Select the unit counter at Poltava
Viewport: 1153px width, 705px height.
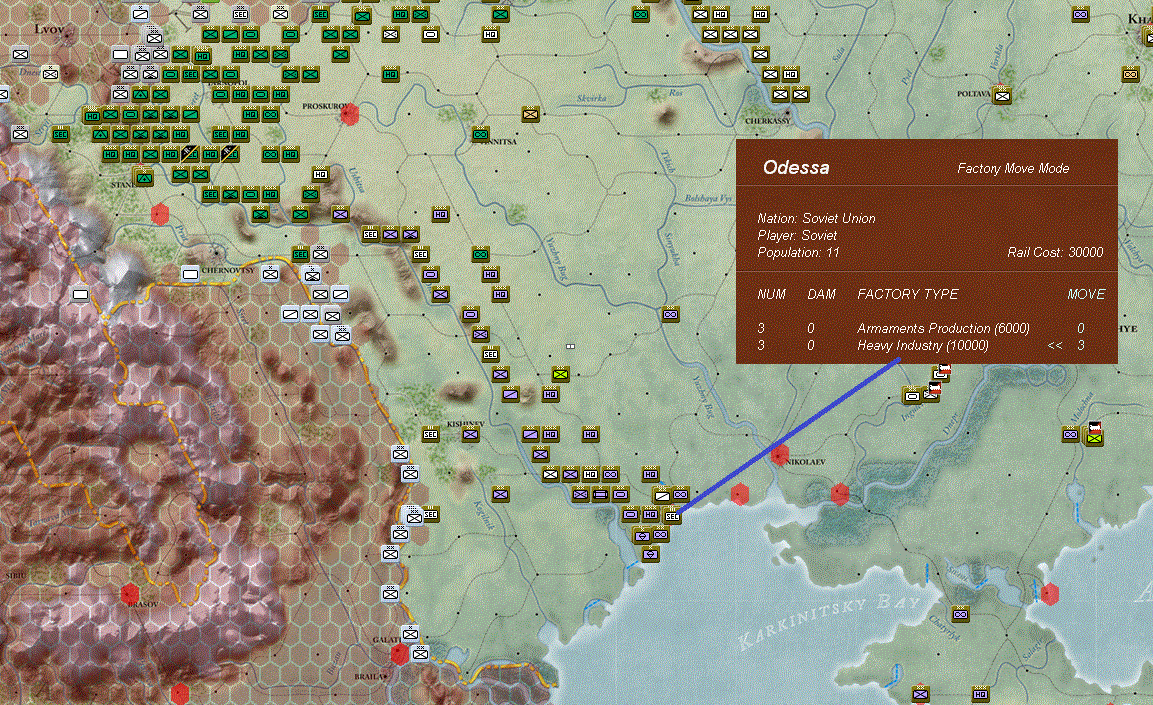[1002, 95]
